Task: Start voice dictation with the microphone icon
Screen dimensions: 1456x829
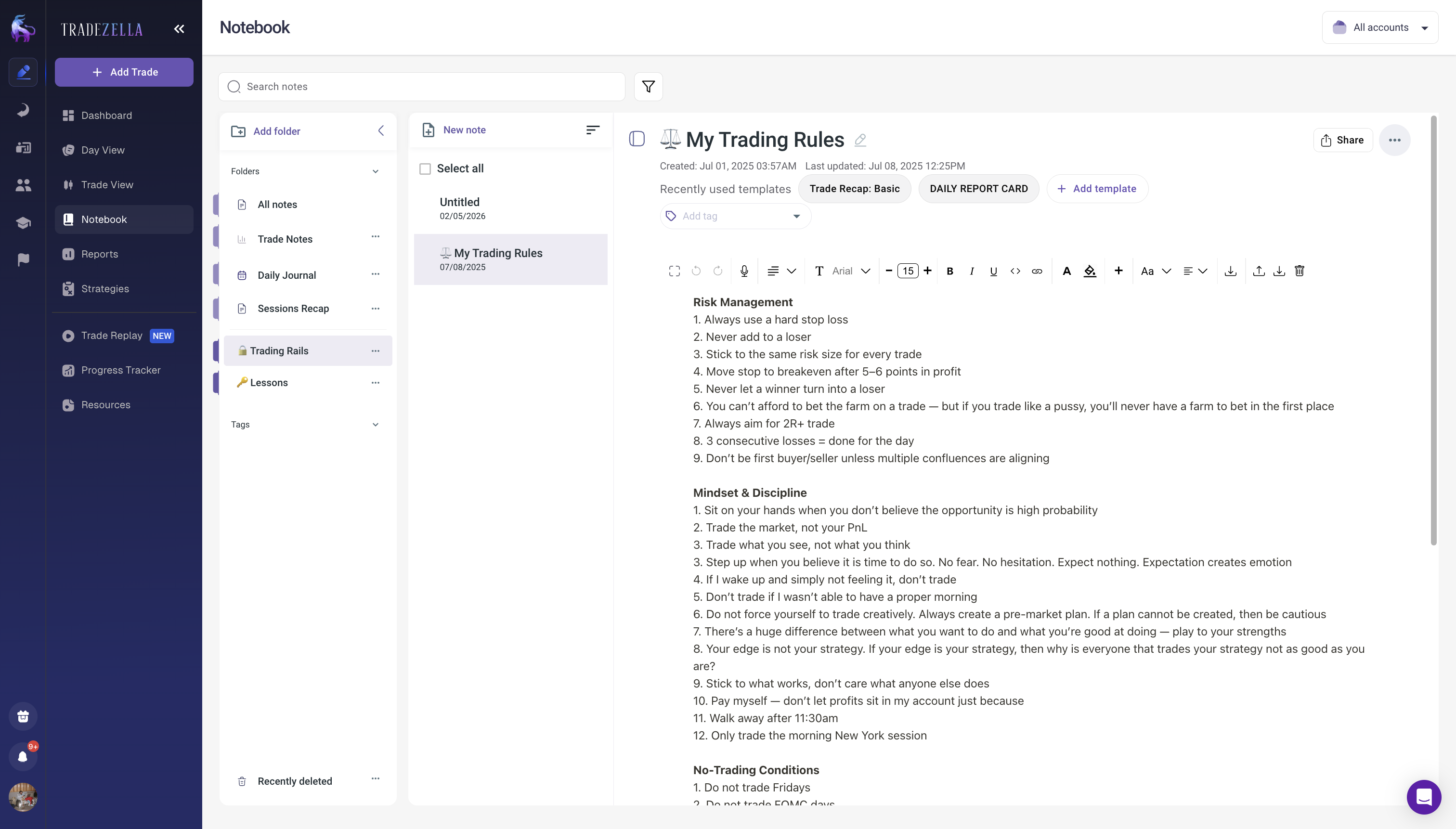Action: (x=744, y=271)
